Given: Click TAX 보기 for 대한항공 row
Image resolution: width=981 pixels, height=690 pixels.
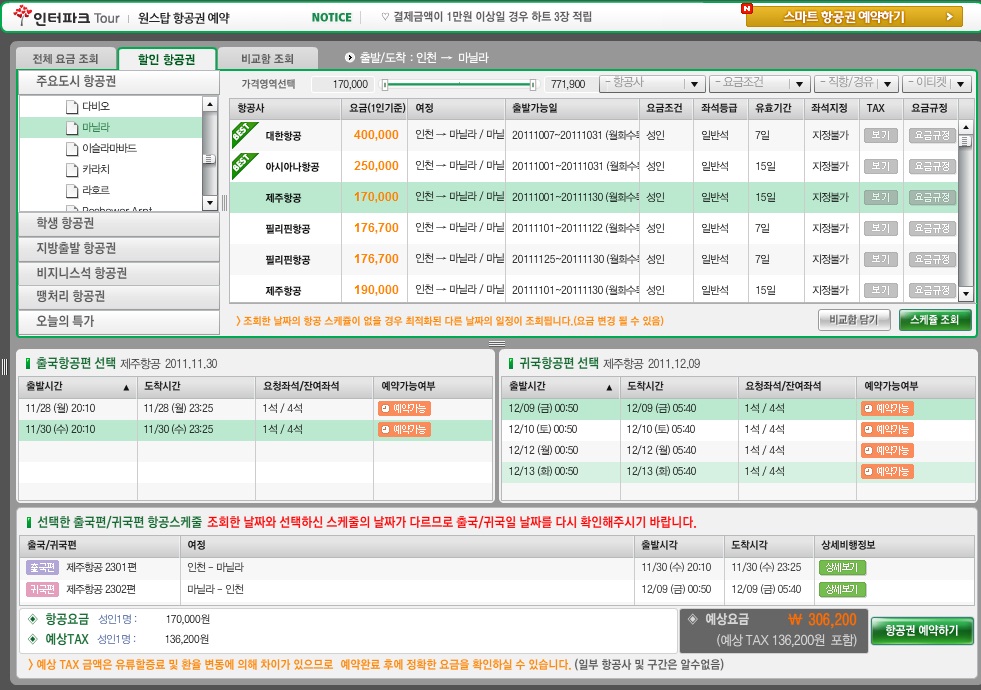Looking at the screenshot, I should coord(881,135).
